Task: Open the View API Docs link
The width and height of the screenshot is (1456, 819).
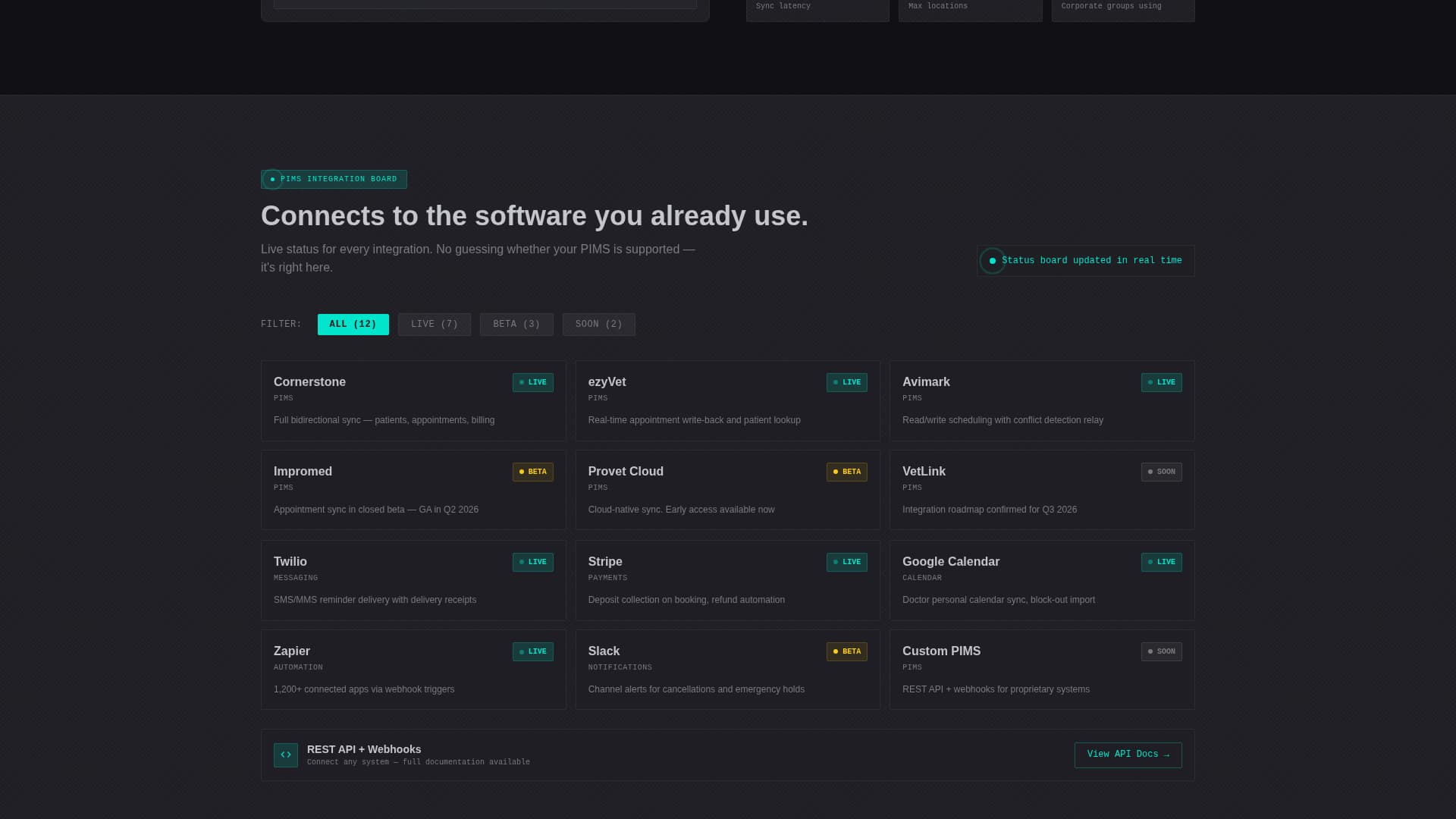Action: tap(1128, 755)
